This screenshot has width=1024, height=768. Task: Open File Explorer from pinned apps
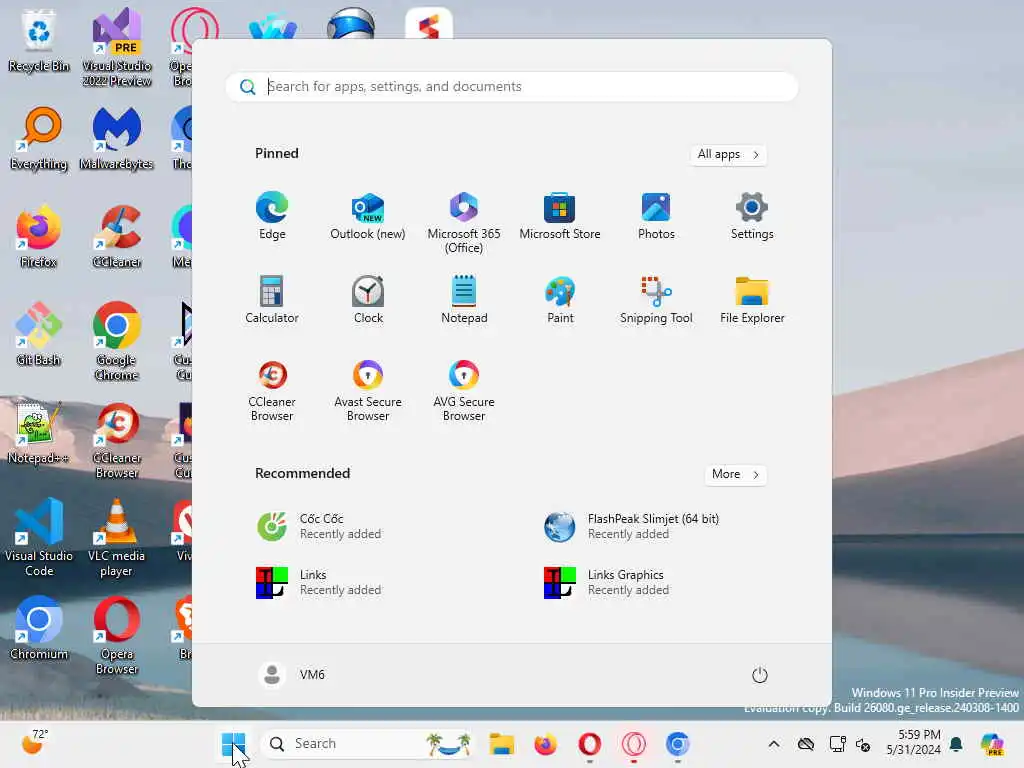pyautogui.click(x=752, y=300)
